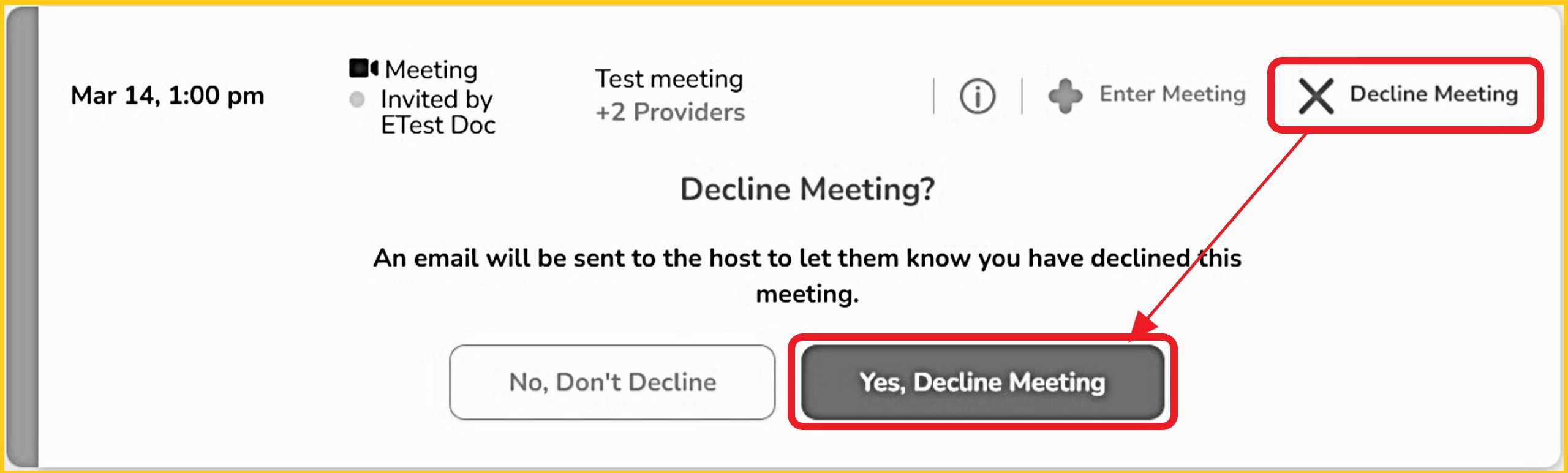Click the video camera icon next to Meeting
The height and width of the screenshot is (473, 1568).
tap(363, 68)
